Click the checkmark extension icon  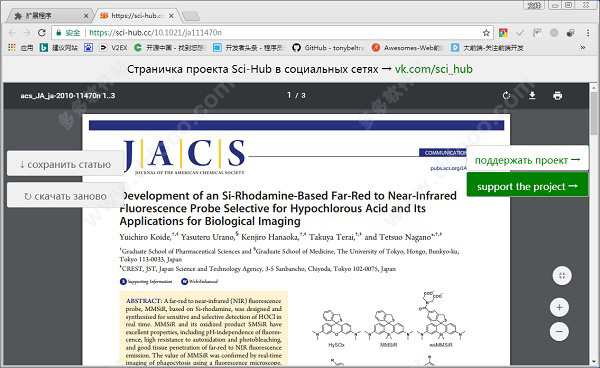point(520,33)
